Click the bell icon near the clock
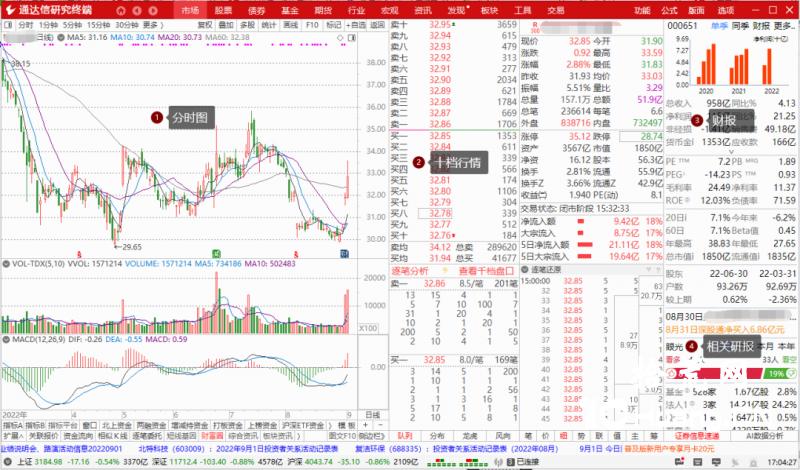Screen dimensions: 800x470 [x=753, y=462]
